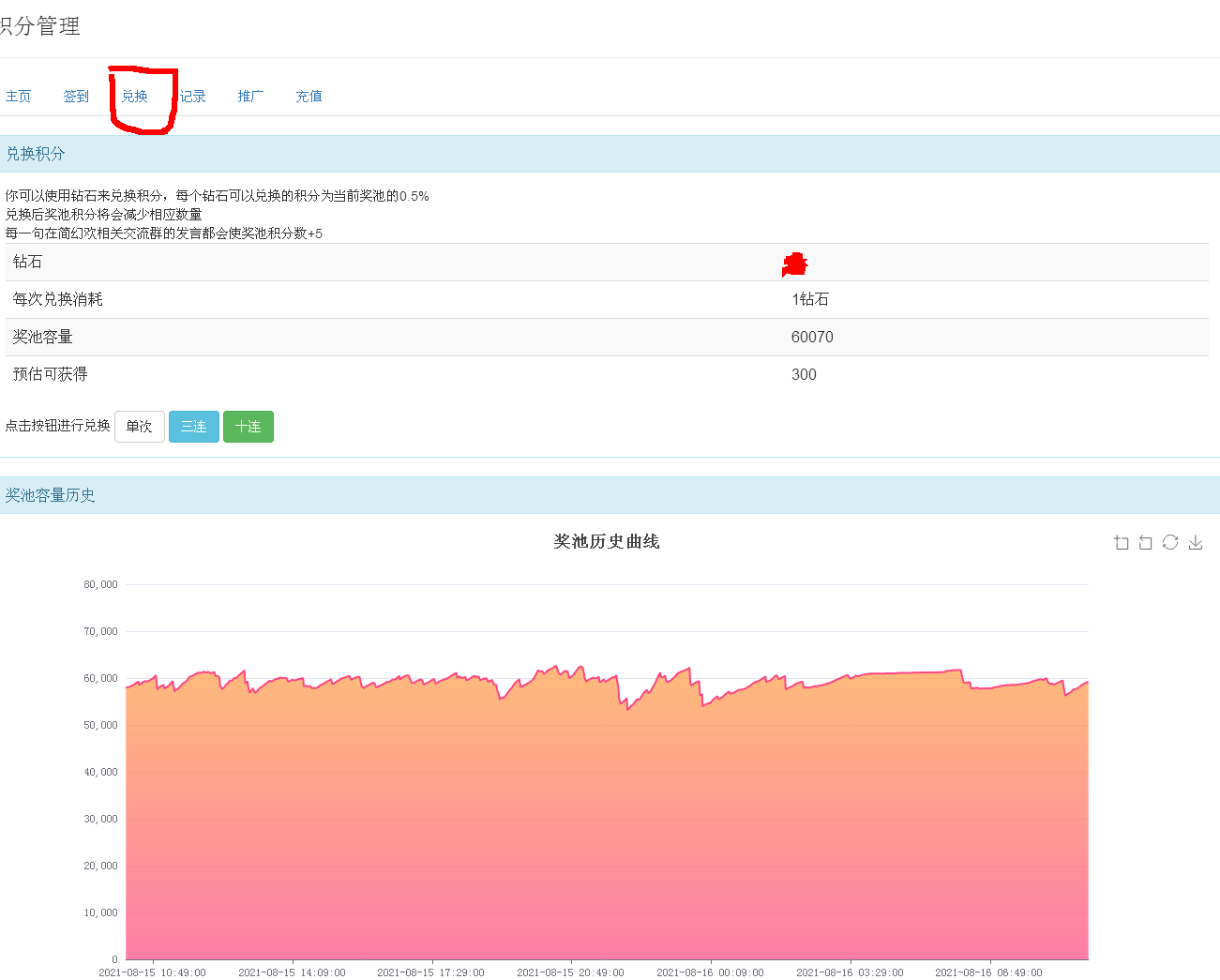Select the 预估可获得 row label

[x=50, y=374]
